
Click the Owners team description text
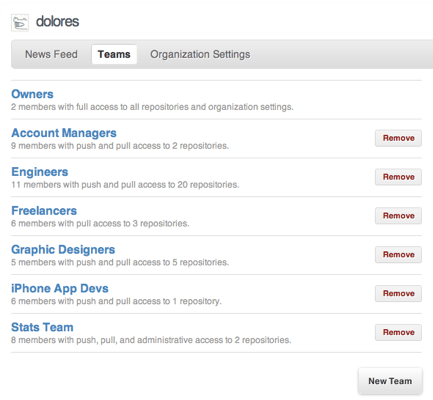152,107
